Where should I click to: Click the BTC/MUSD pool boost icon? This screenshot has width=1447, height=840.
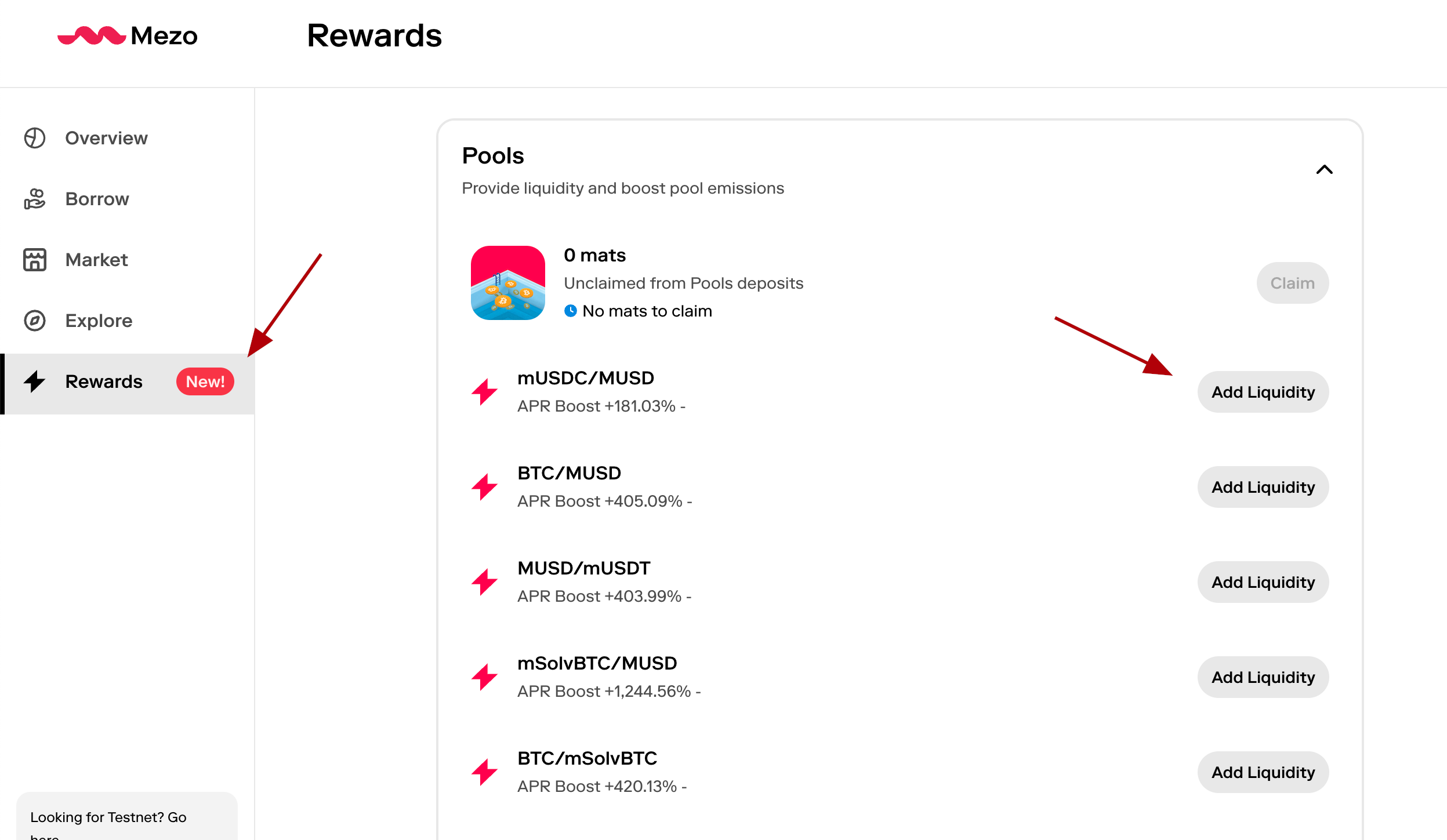tap(484, 487)
